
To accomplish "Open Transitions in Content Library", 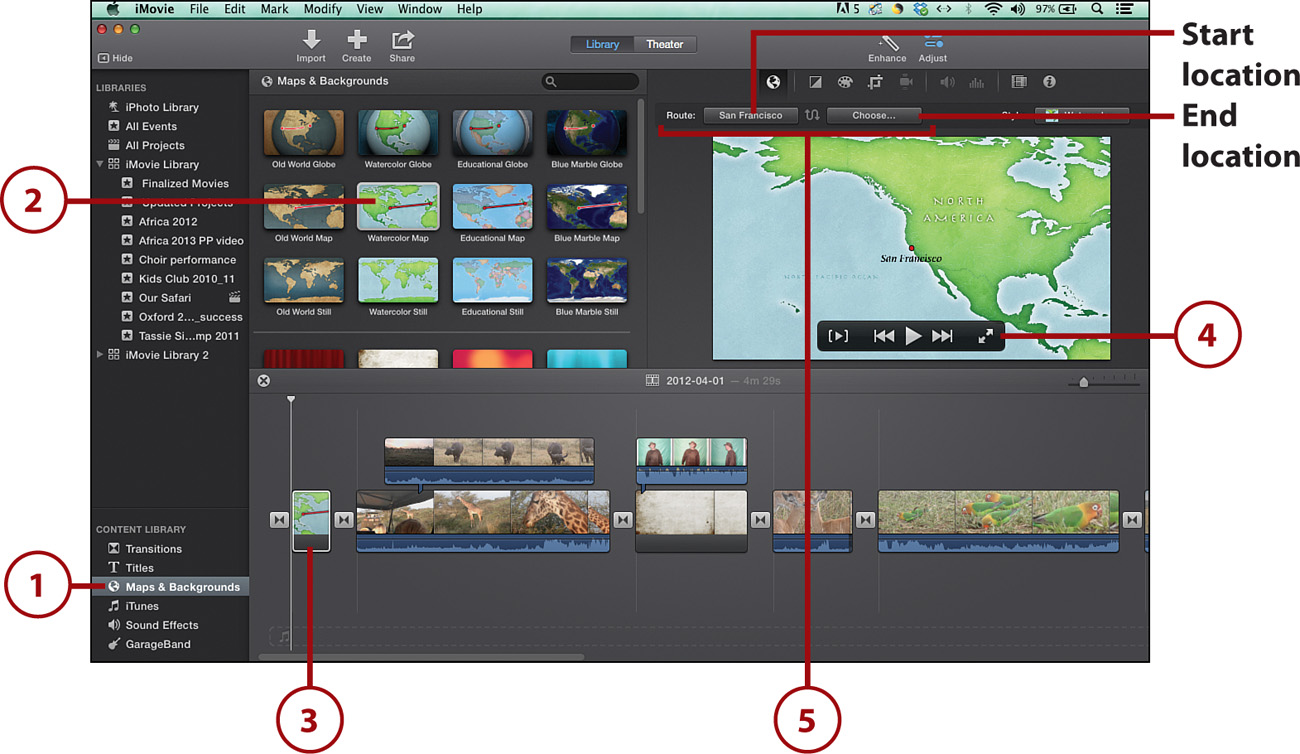I will 153,548.
